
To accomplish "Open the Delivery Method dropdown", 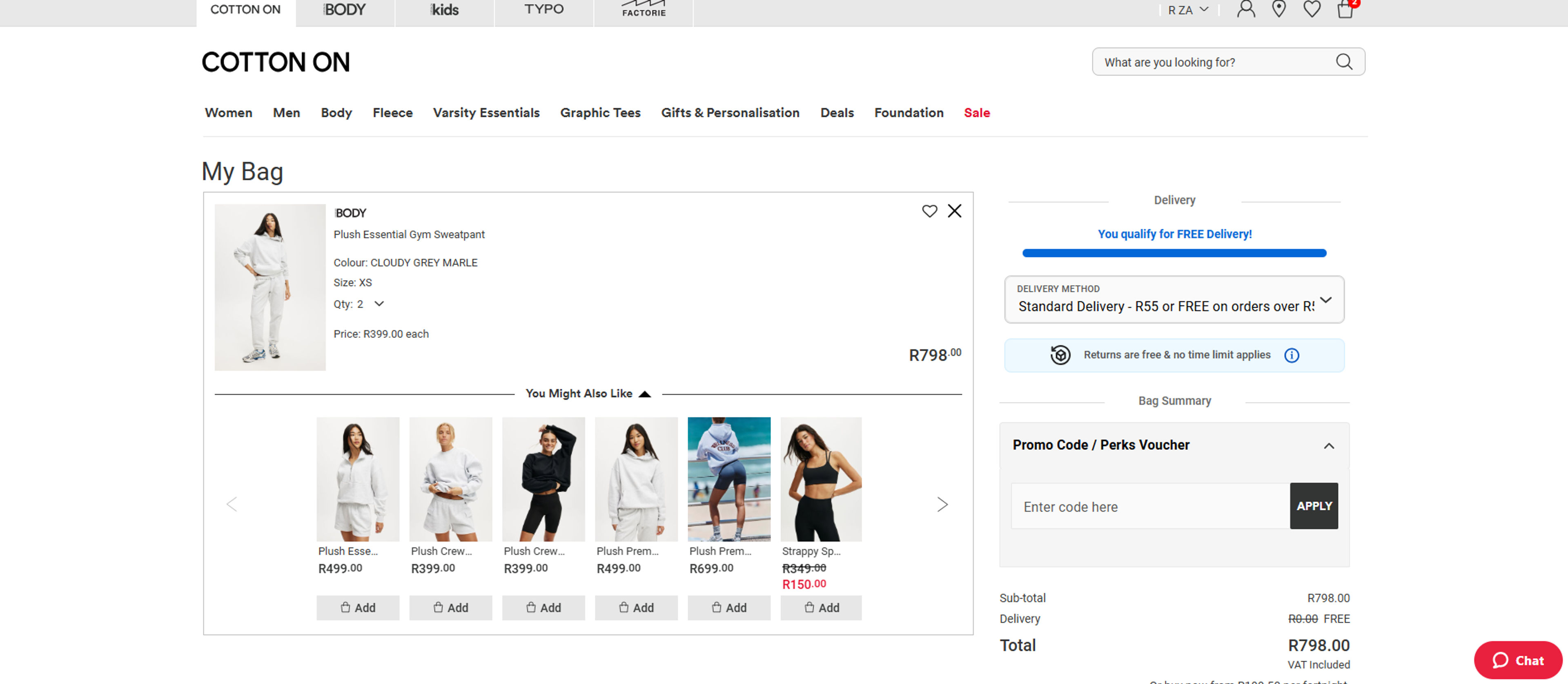I will coord(1174,300).
